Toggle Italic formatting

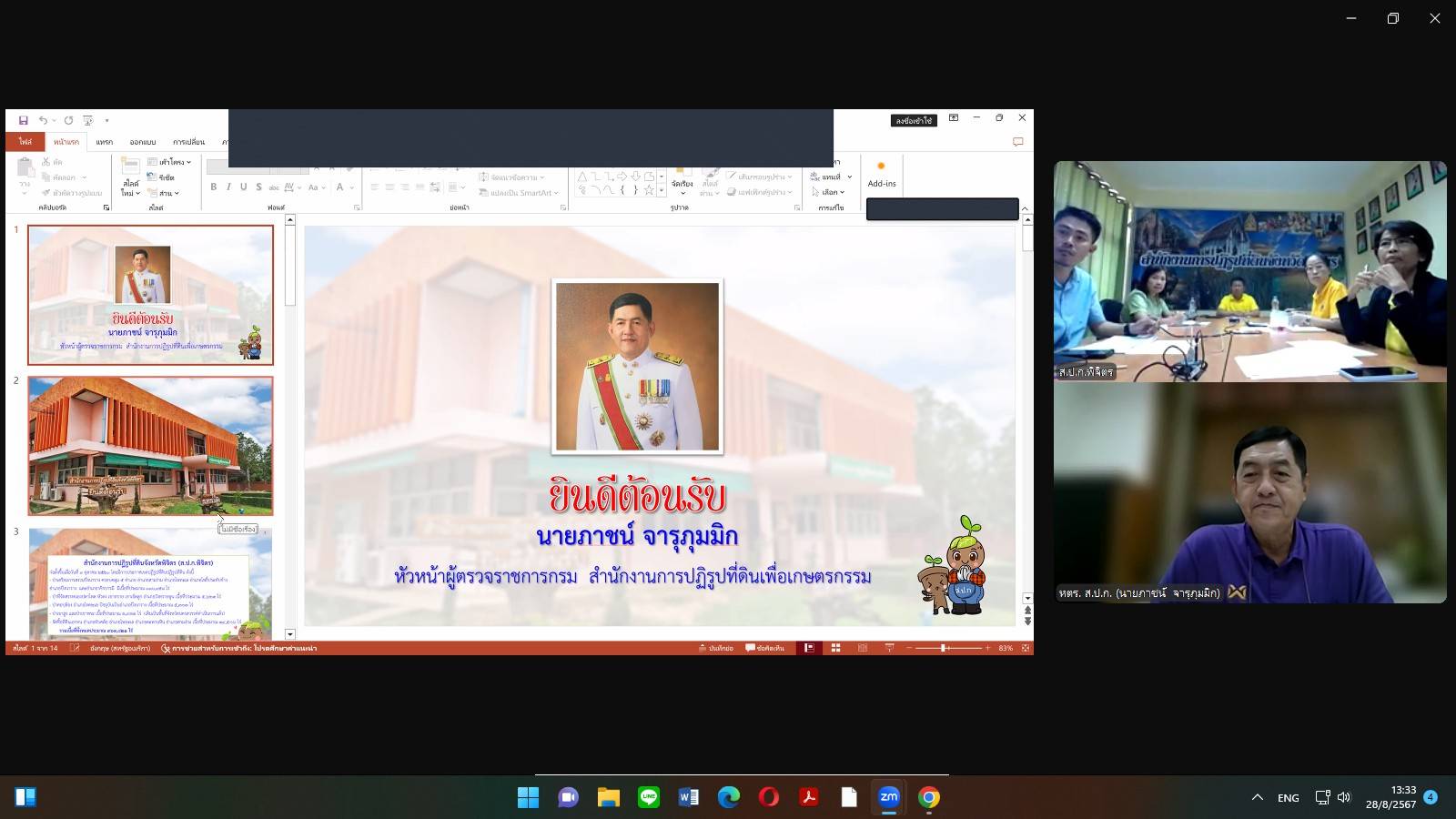[228, 187]
